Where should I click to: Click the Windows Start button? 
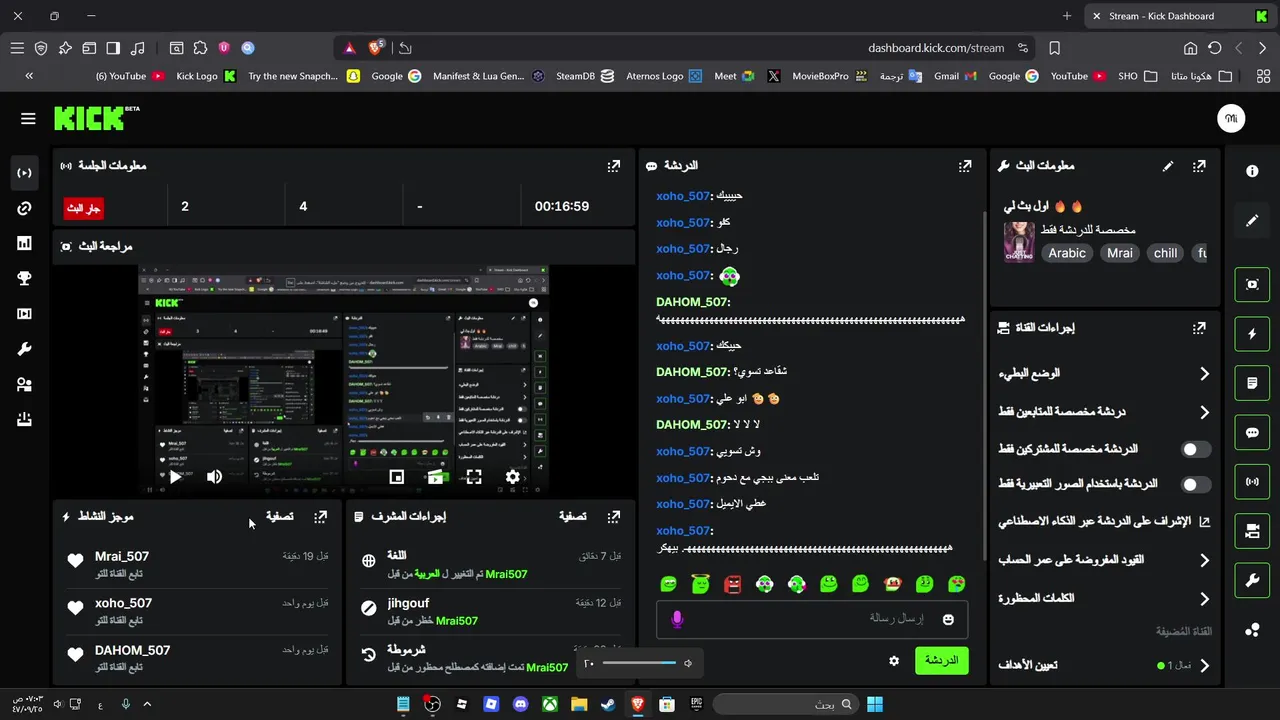tap(875, 705)
